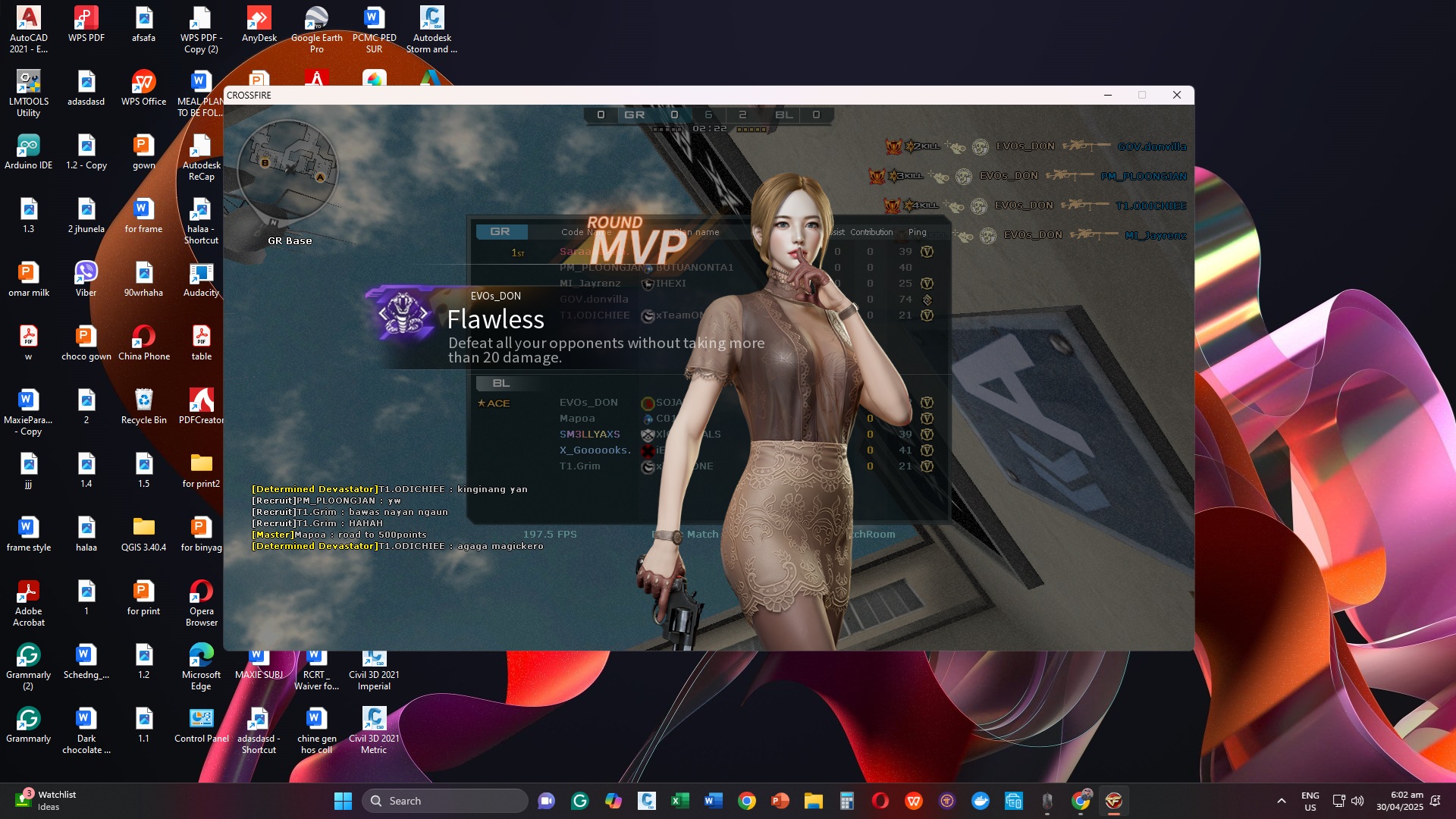
Task: Open the AutoCAD 2021 desktop icon
Action: click(29, 29)
